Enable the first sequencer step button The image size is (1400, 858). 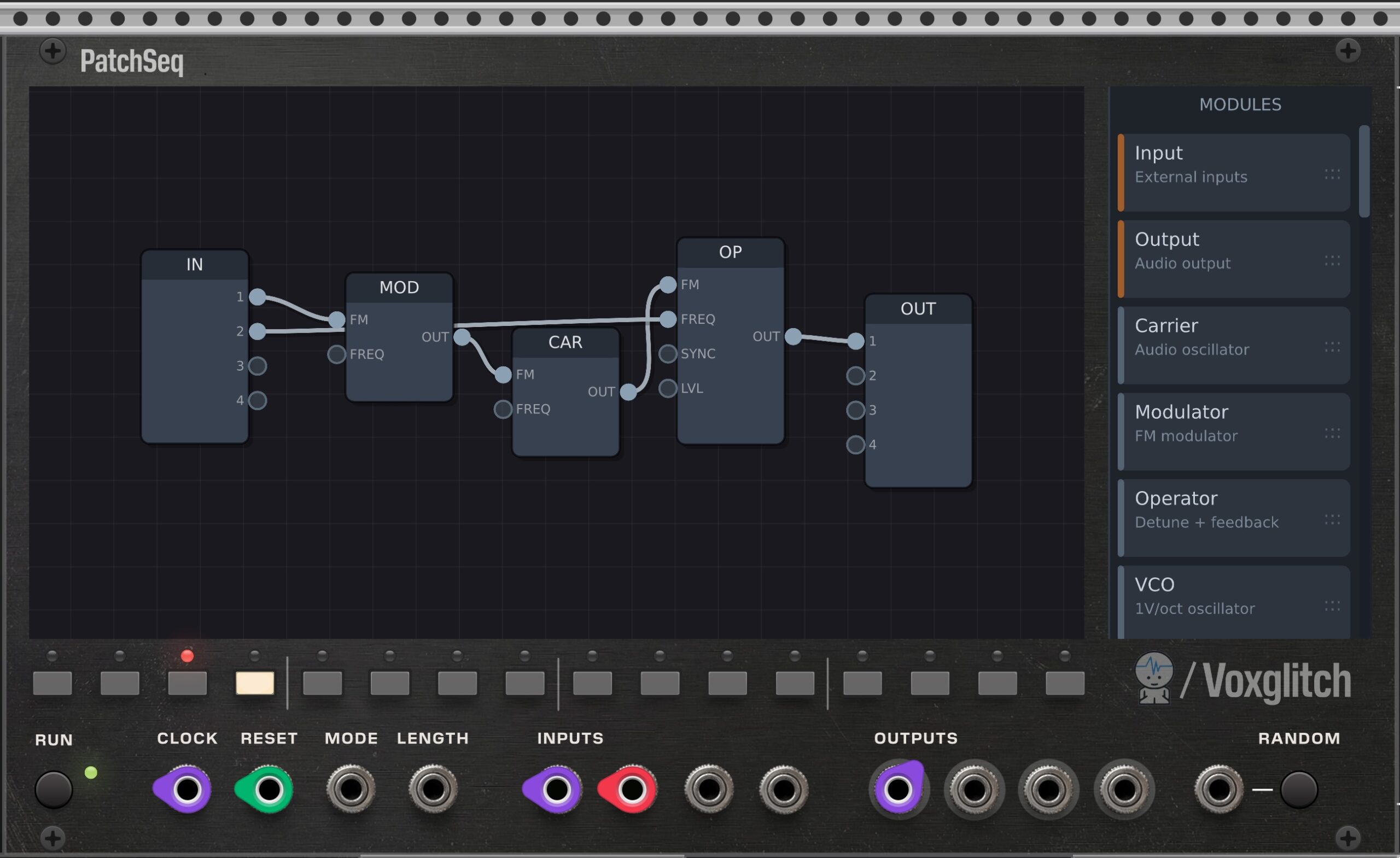(x=52, y=683)
